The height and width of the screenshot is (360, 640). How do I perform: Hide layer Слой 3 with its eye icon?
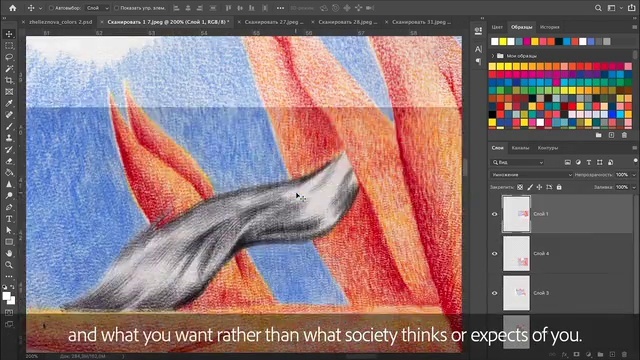[495, 293]
